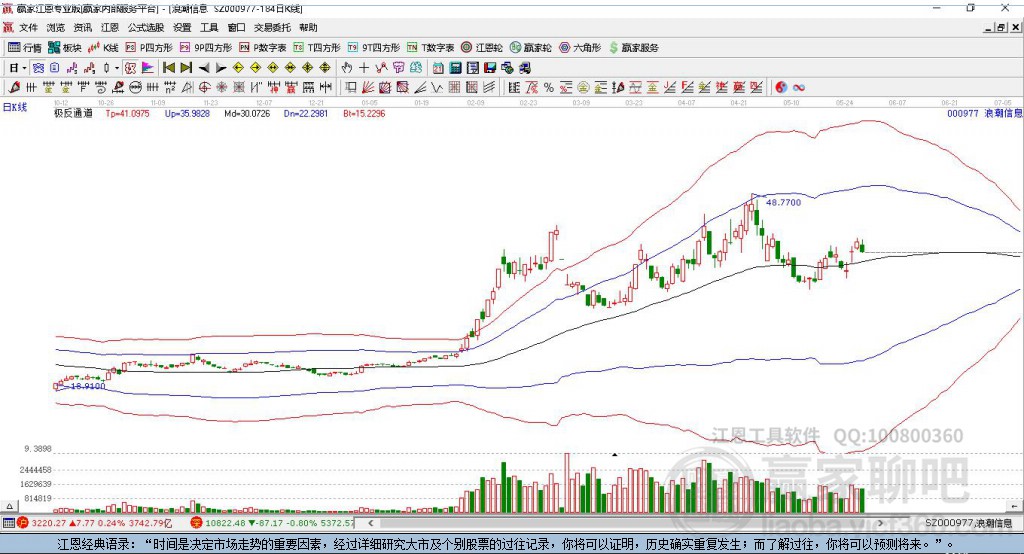Open the 江恩 menu
Image resolution: width=1024 pixels, height=554 pixels.
tap(110, 27)
